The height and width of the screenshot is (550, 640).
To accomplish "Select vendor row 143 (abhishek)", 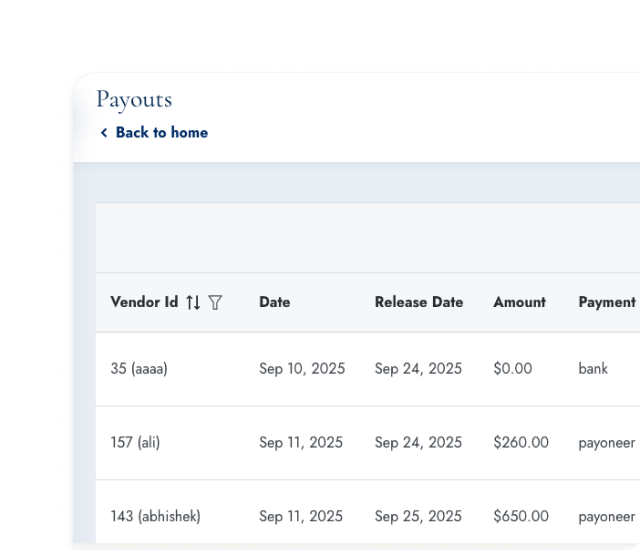I will [155, 516].
